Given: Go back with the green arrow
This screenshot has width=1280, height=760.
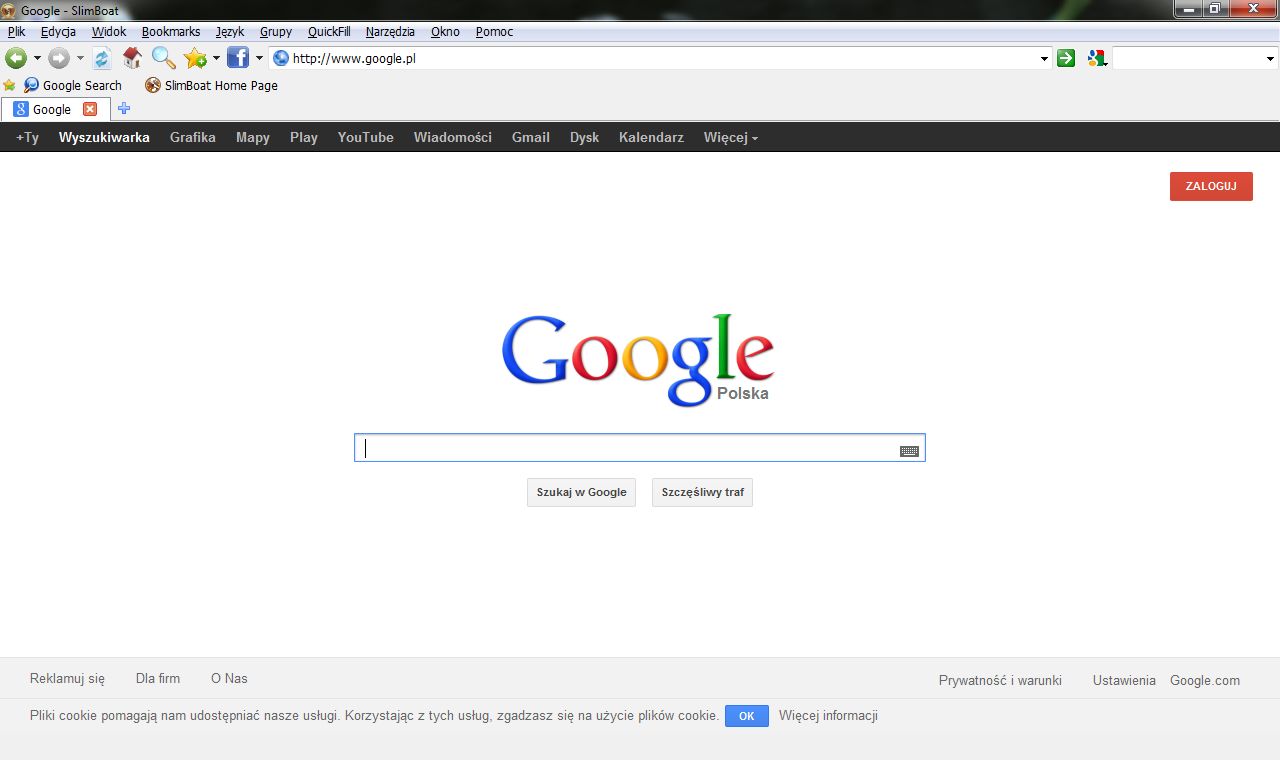Looking at the screenshot, I should click(15, 58).
